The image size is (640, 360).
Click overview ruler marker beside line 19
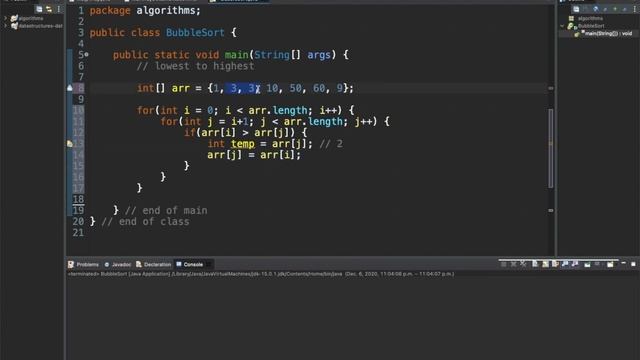551,210
